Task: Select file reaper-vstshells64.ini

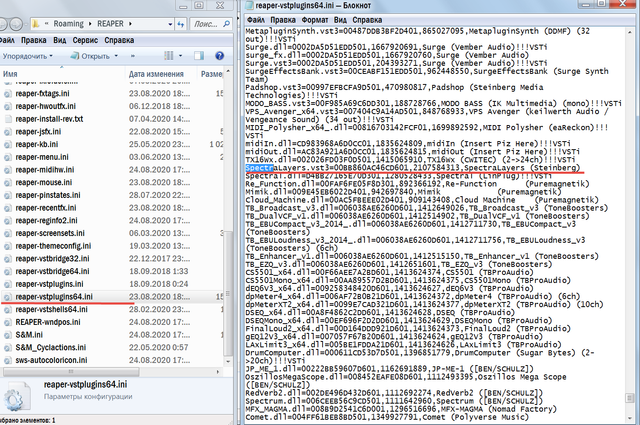Action: click(x=51, y=309)
